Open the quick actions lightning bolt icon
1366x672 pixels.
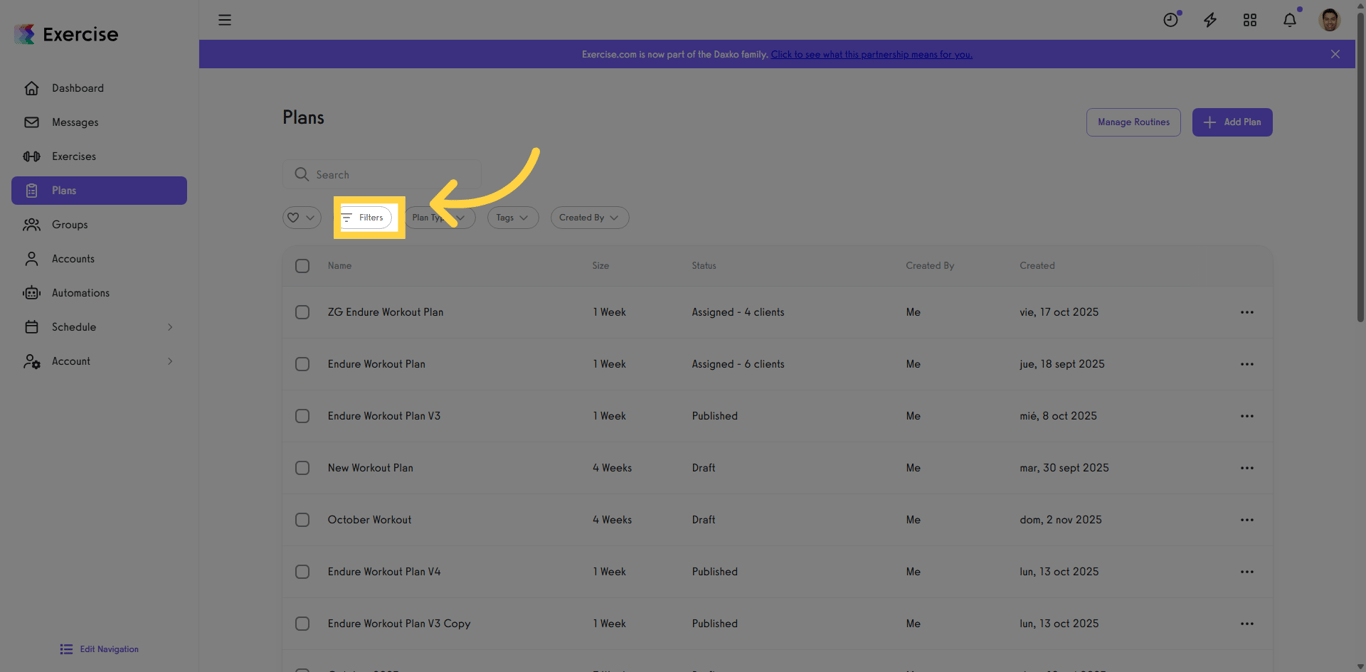[1210, 19]
